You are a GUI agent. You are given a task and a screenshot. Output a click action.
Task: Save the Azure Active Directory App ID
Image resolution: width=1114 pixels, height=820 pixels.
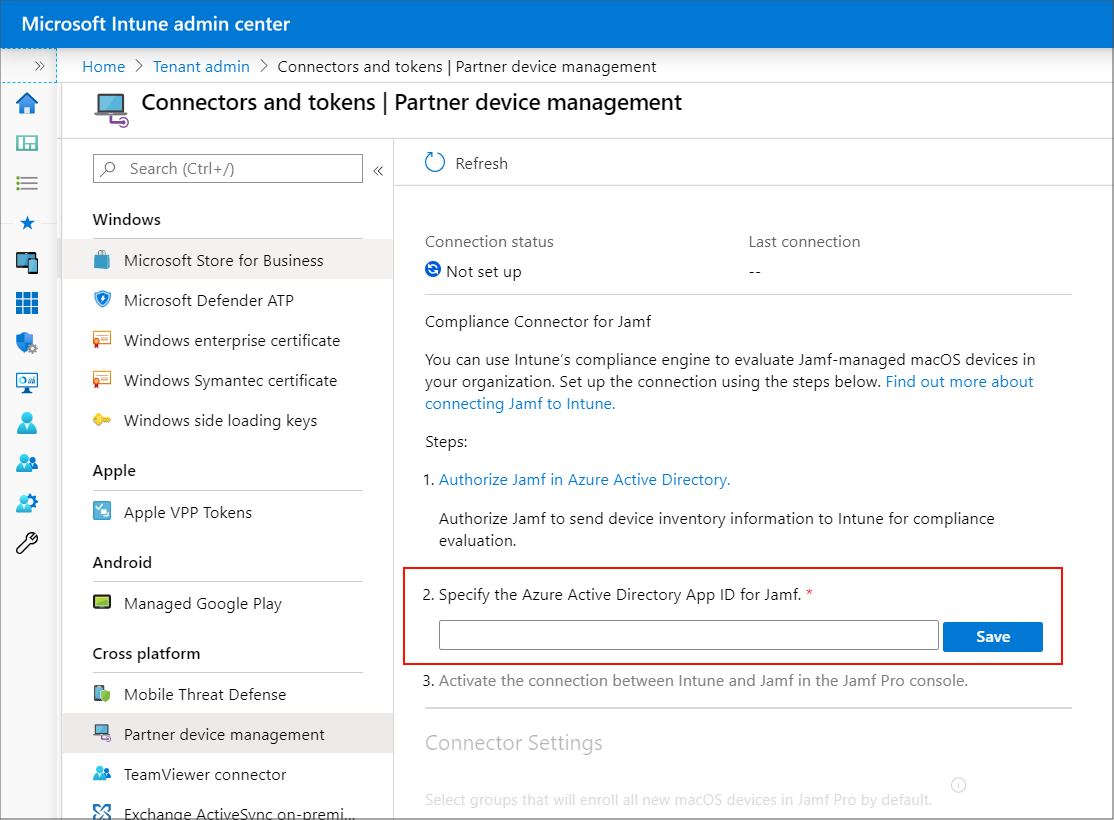click(992, 636)
